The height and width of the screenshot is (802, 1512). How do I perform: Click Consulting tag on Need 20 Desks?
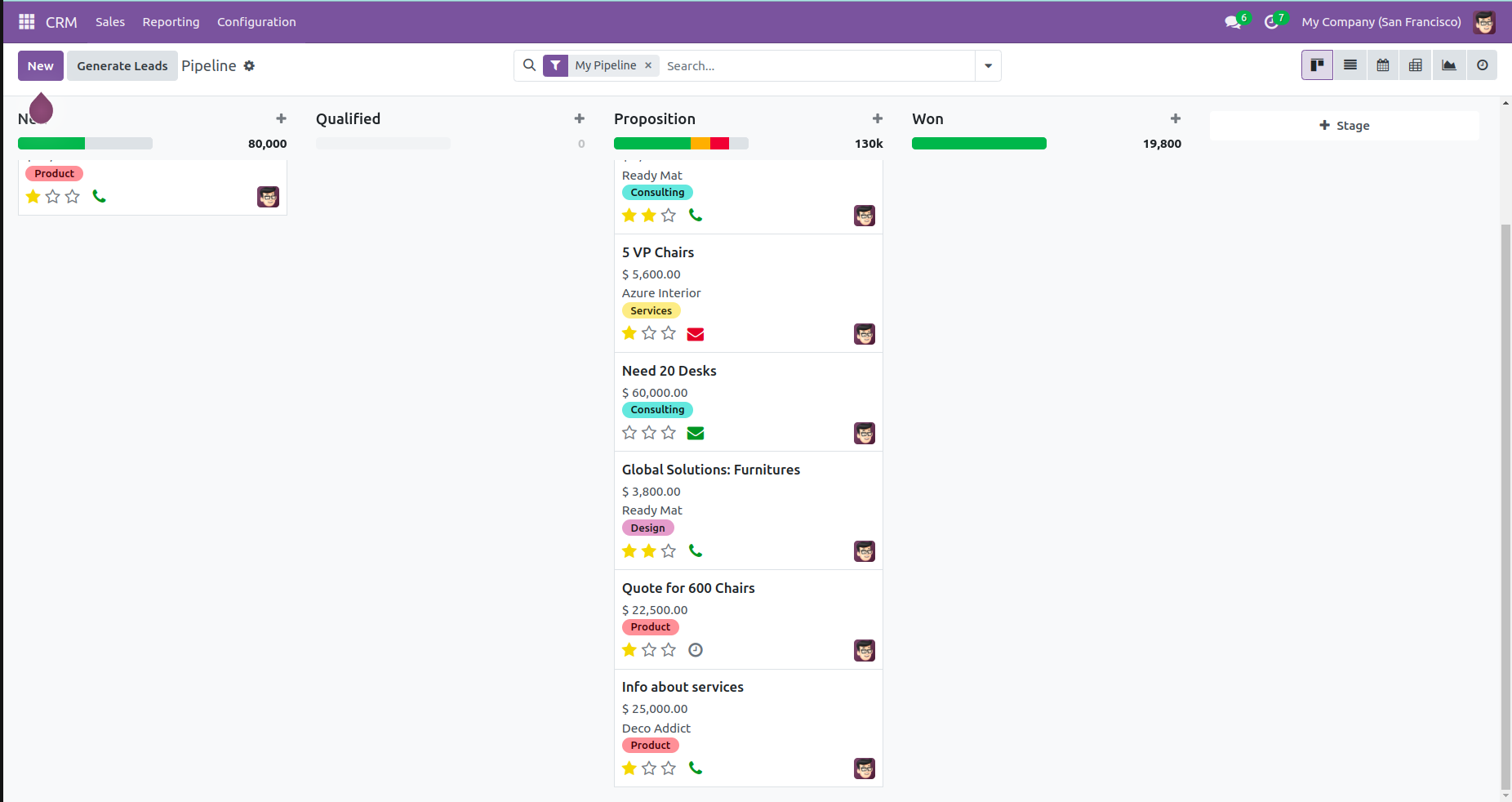657,409
